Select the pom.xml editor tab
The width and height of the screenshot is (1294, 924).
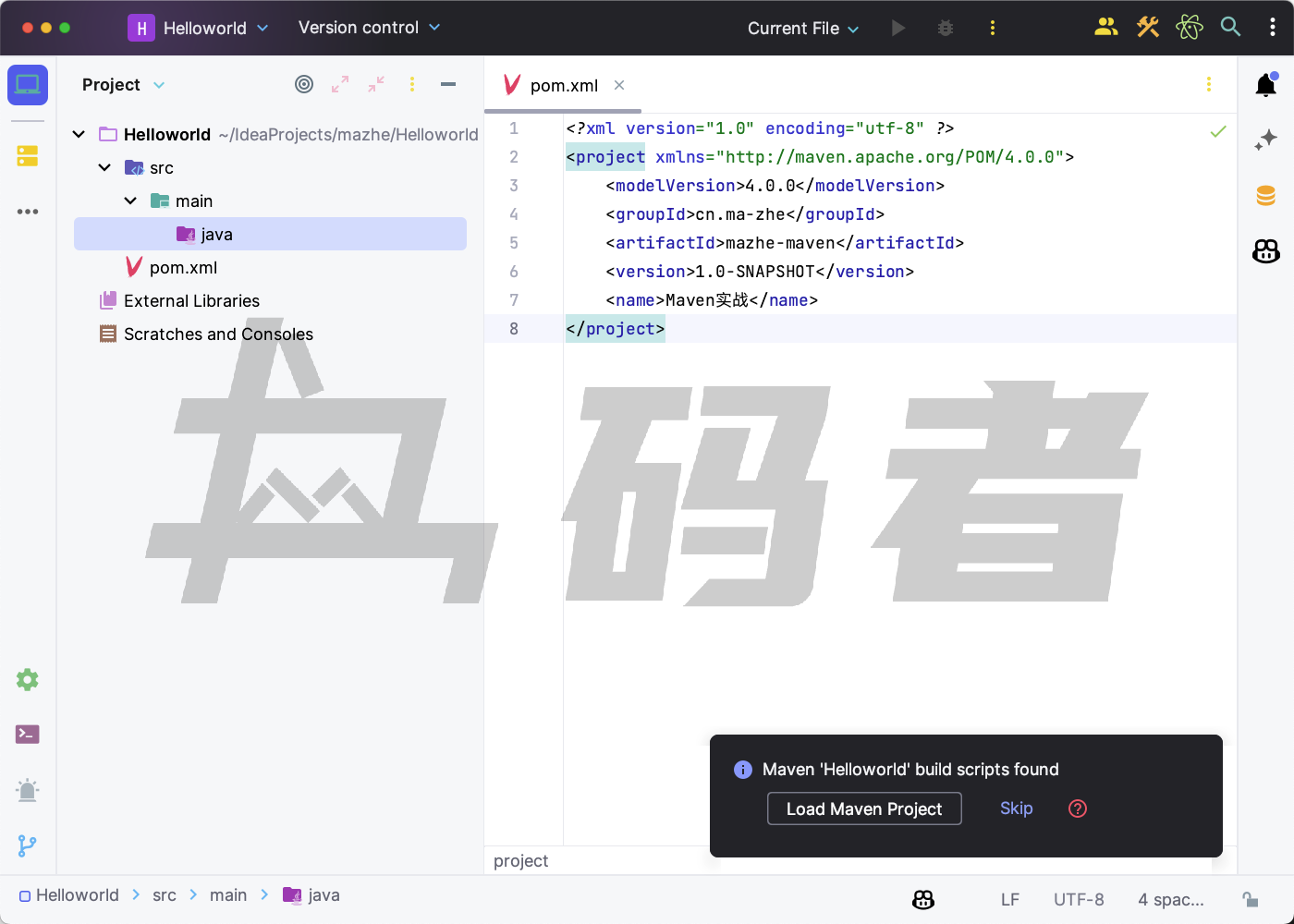(564, 85)
